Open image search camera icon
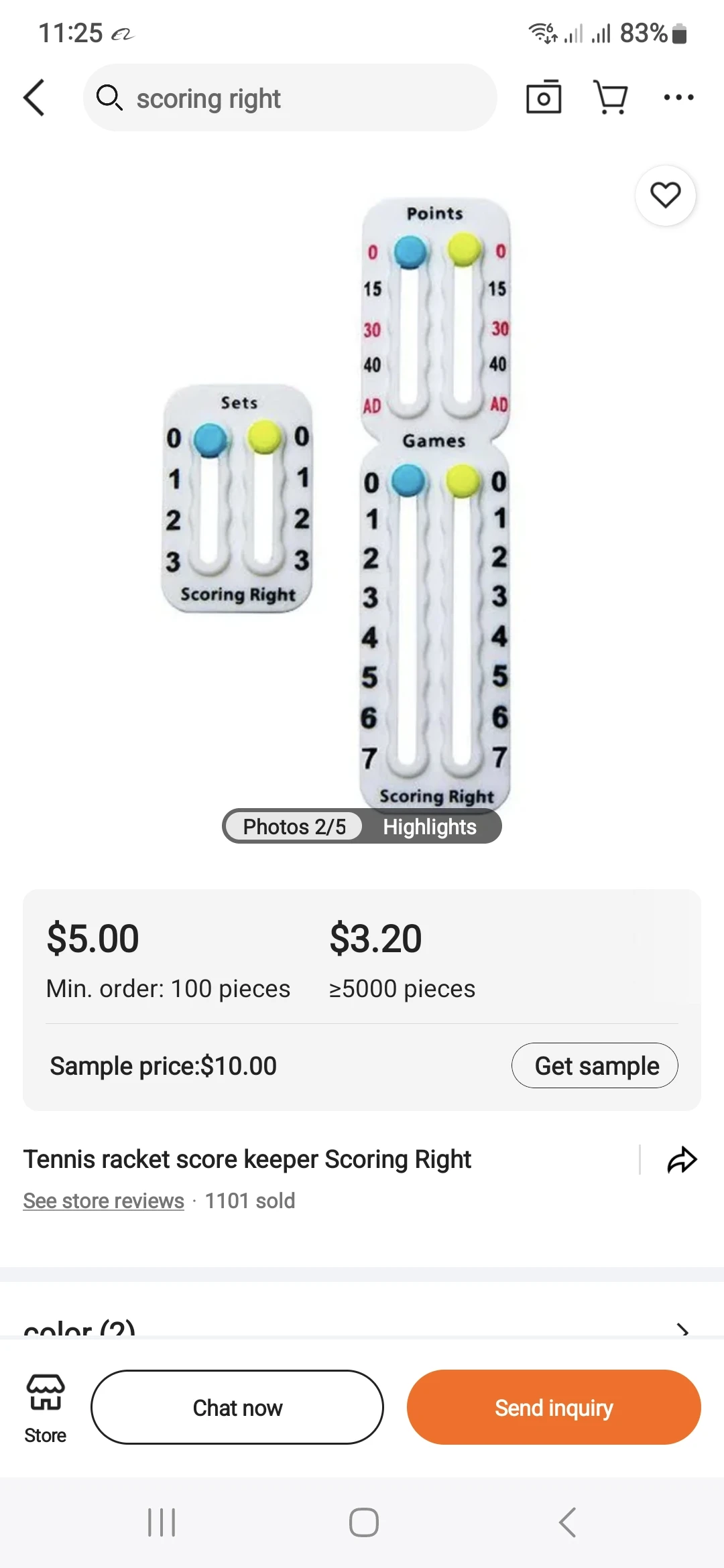 (x=543, y=98)
